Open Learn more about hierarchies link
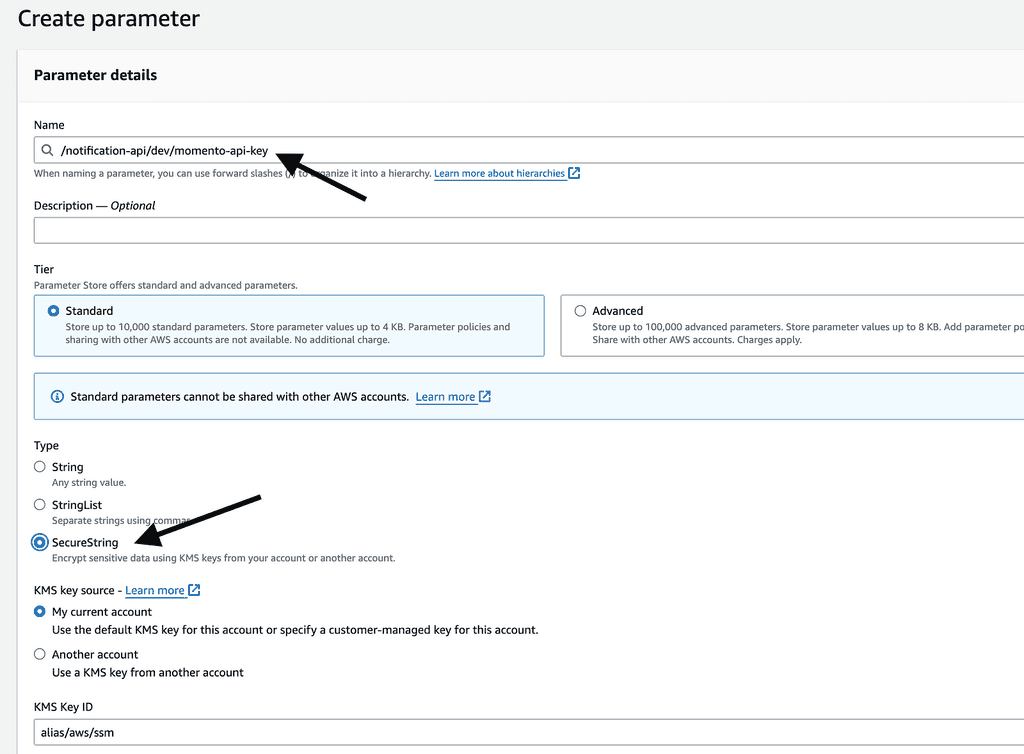The width and height of the screenshot is (1024, 754). point(499,173)
